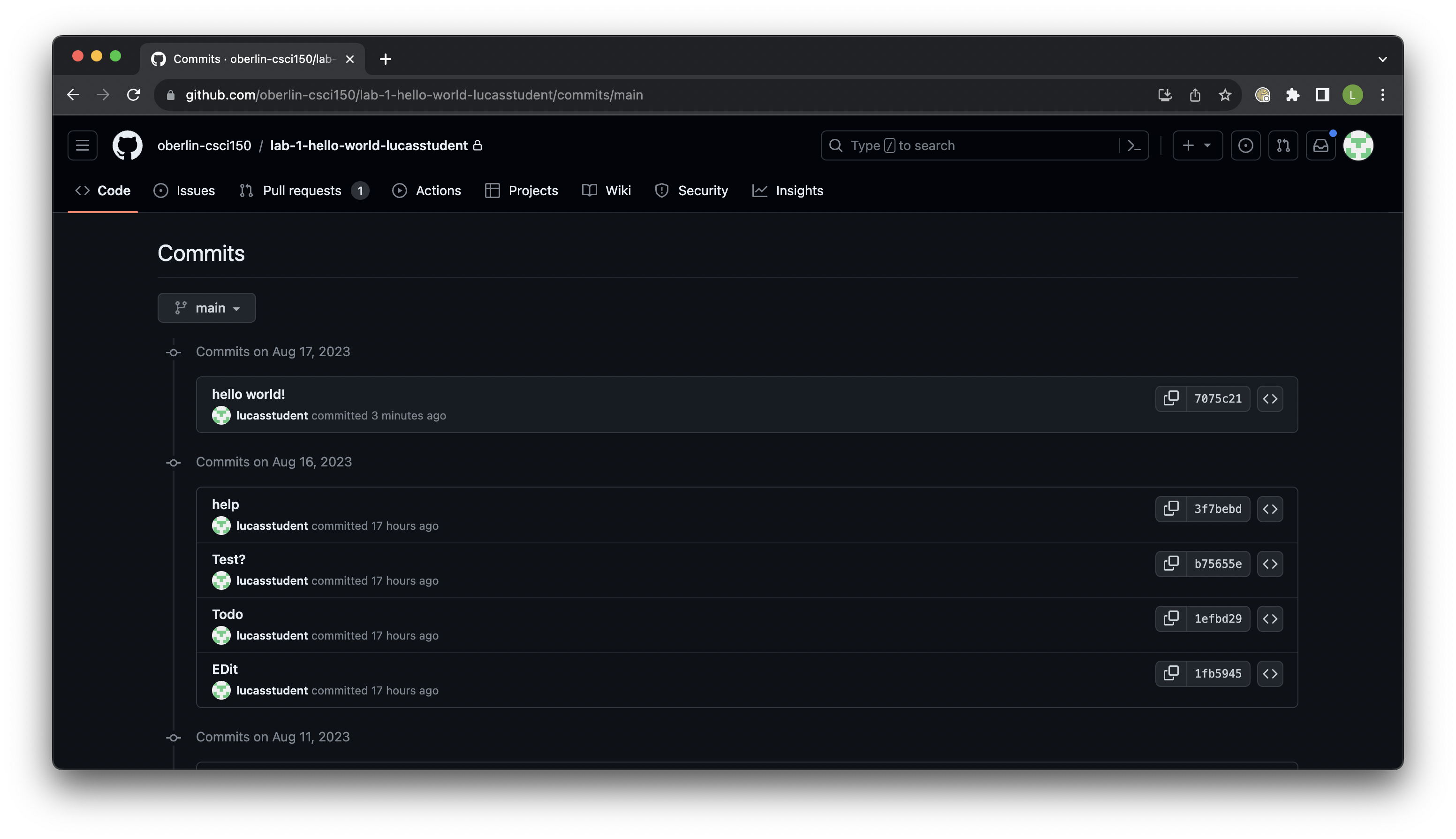Open the user avatar menu in the GitHub header
1456x839 pixels.
point(1358,145)
